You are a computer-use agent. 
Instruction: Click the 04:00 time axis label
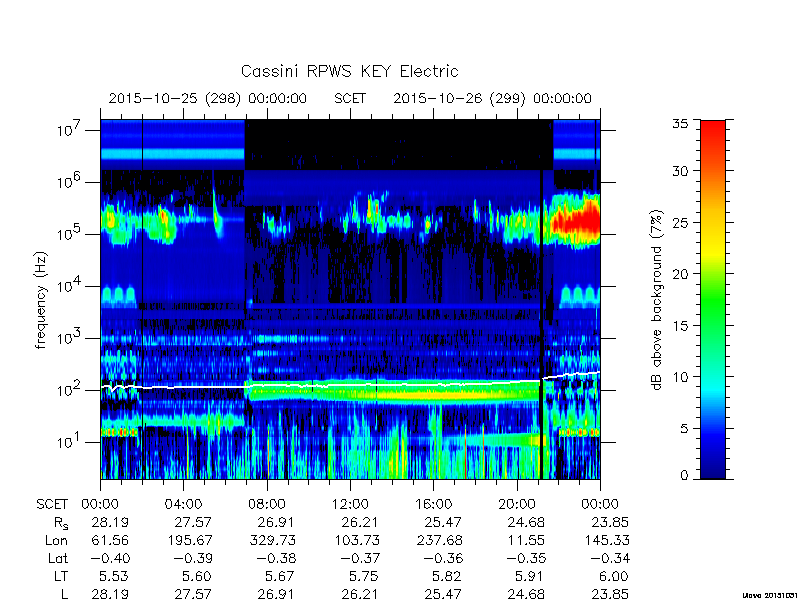[183, 504]
